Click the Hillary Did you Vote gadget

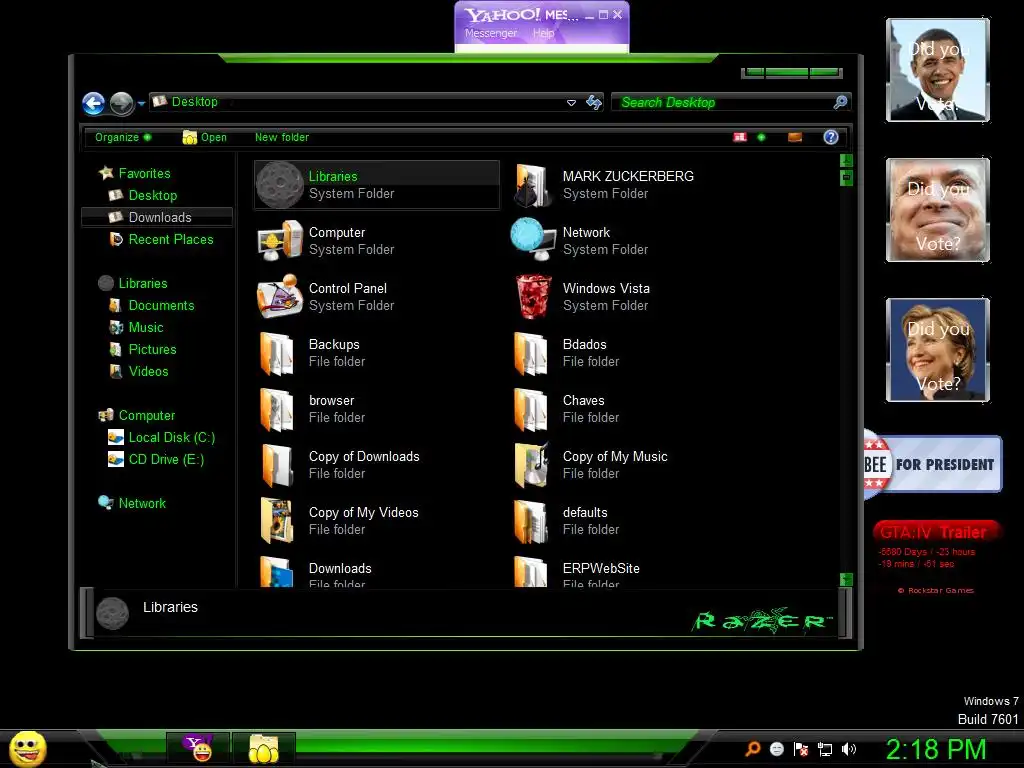tap(938, 349)
